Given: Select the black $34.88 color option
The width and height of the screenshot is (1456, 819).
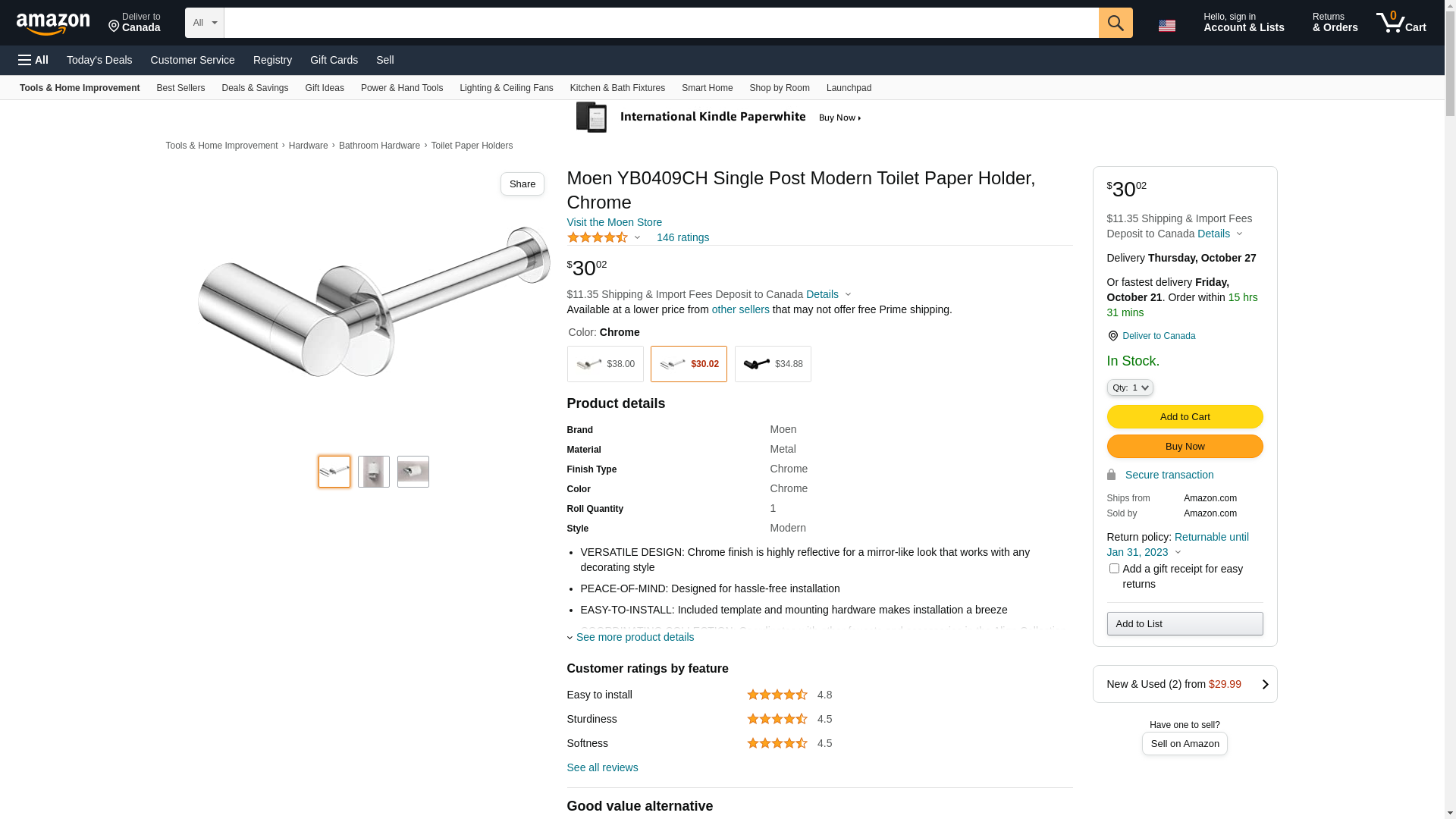Looking at the screenshot, I should pos(773,364).
